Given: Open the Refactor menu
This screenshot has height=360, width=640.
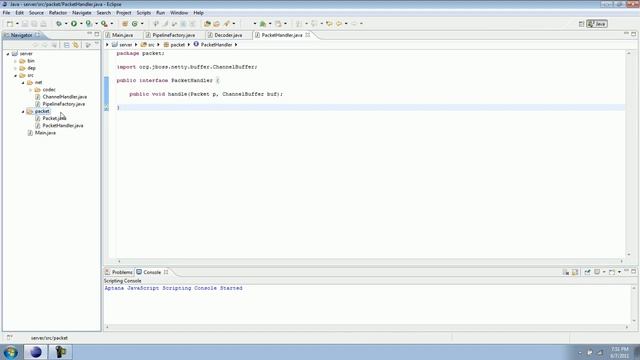Looking at the screenshot, I should pos(58,13).
